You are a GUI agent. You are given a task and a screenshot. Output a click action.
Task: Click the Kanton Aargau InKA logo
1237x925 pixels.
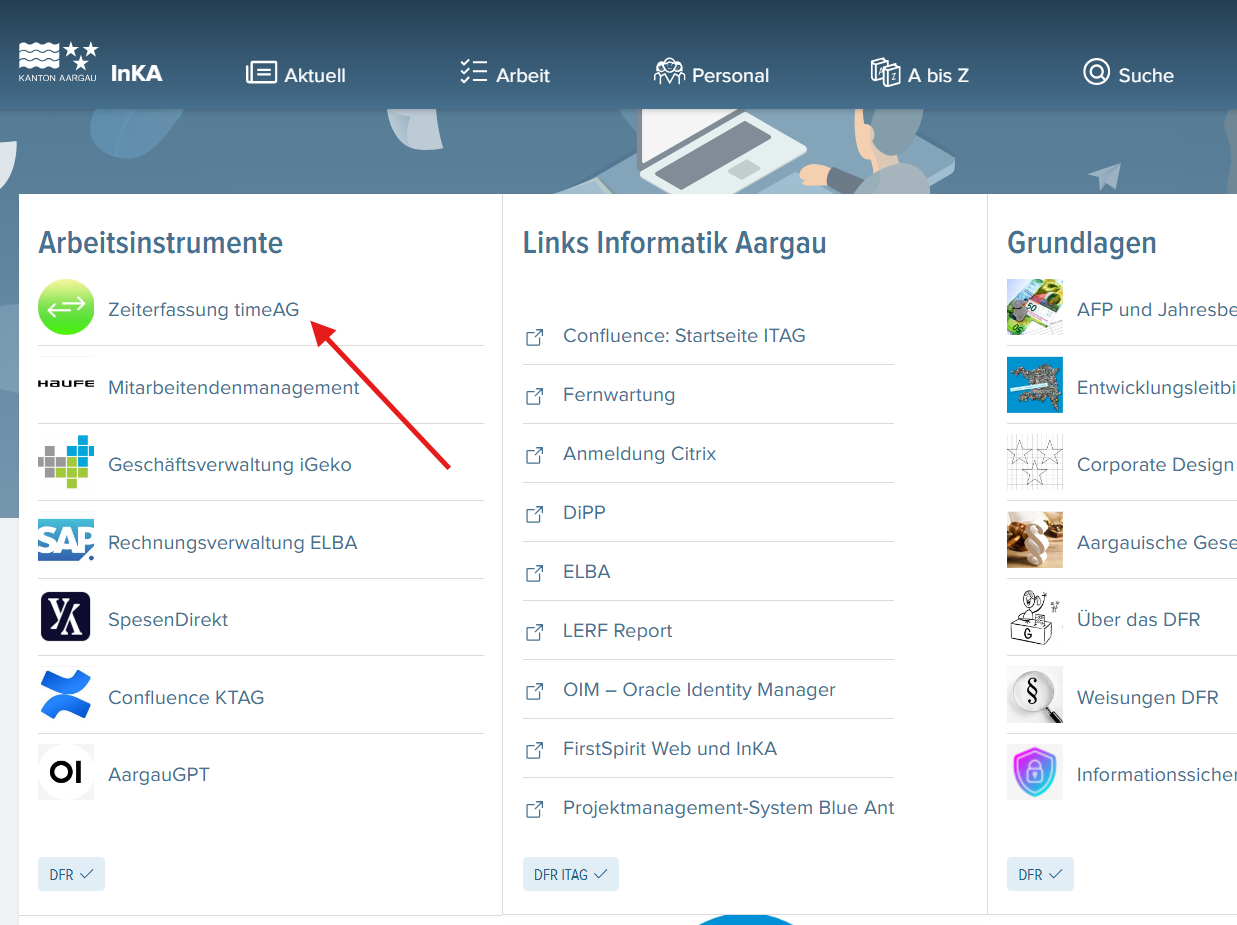click(91, 64)
